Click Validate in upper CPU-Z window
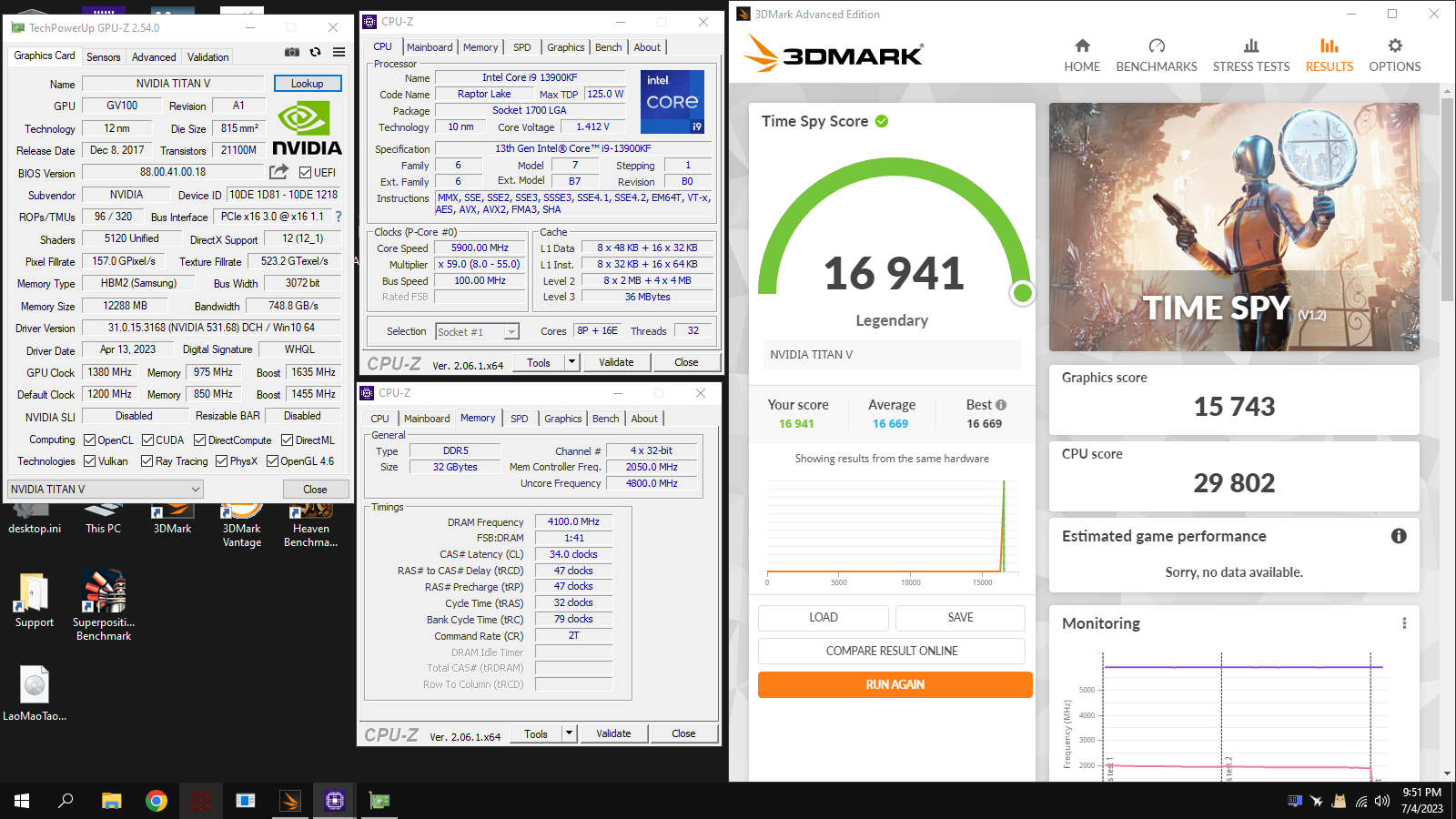1456x819 pixels. [616, 362]
